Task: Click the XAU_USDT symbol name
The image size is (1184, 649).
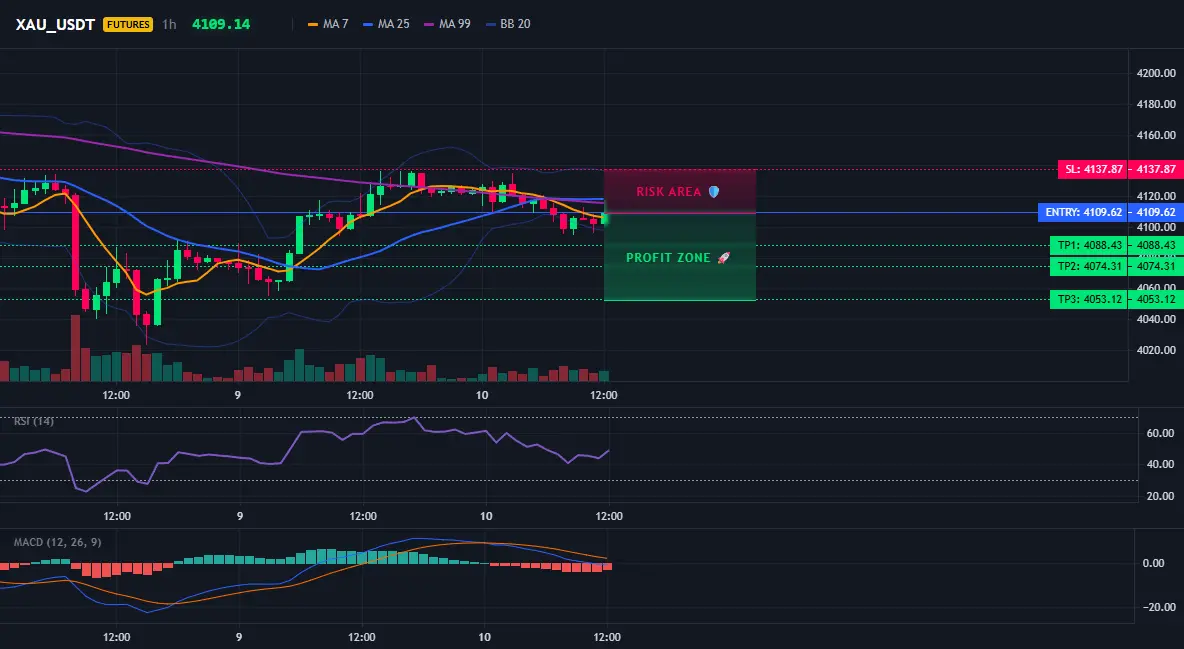Action: pyautogui.click(x=55, y=24)
